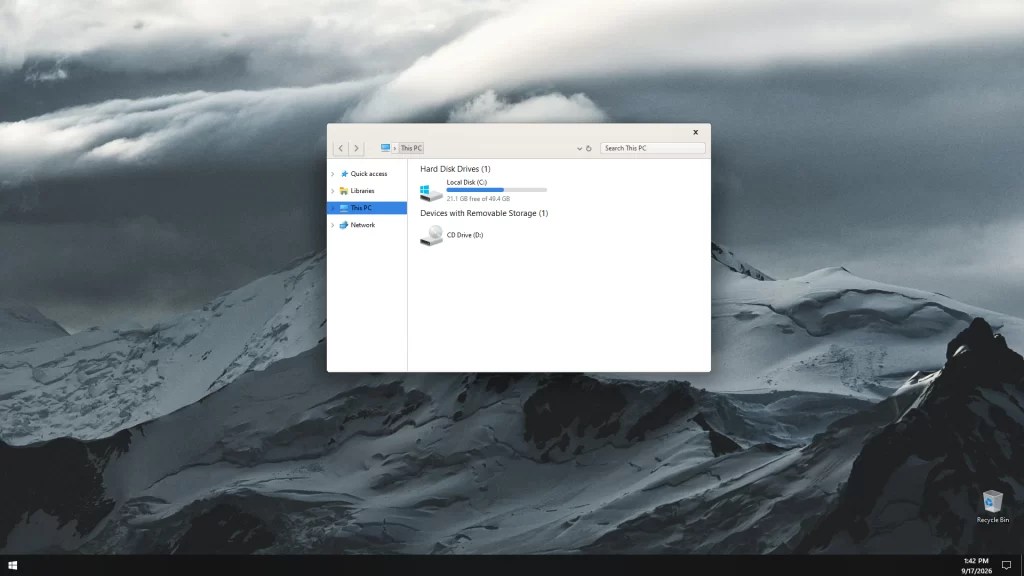Select the Local Disk (C:) drive icon
The height and width of the screenshot is (576, 1024).
tap(431, 192)
